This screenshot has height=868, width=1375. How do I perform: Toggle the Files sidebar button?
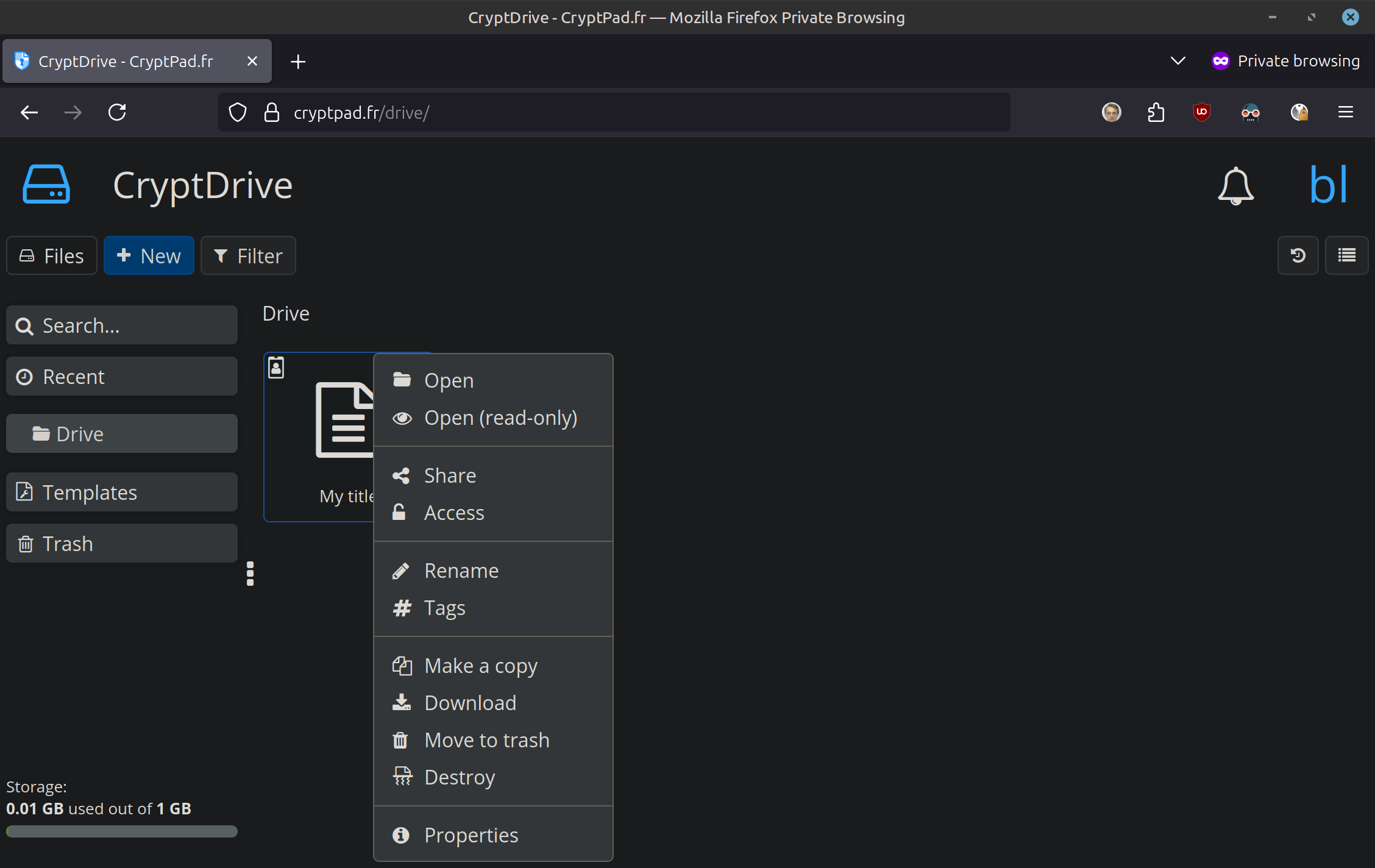point(52,255)
